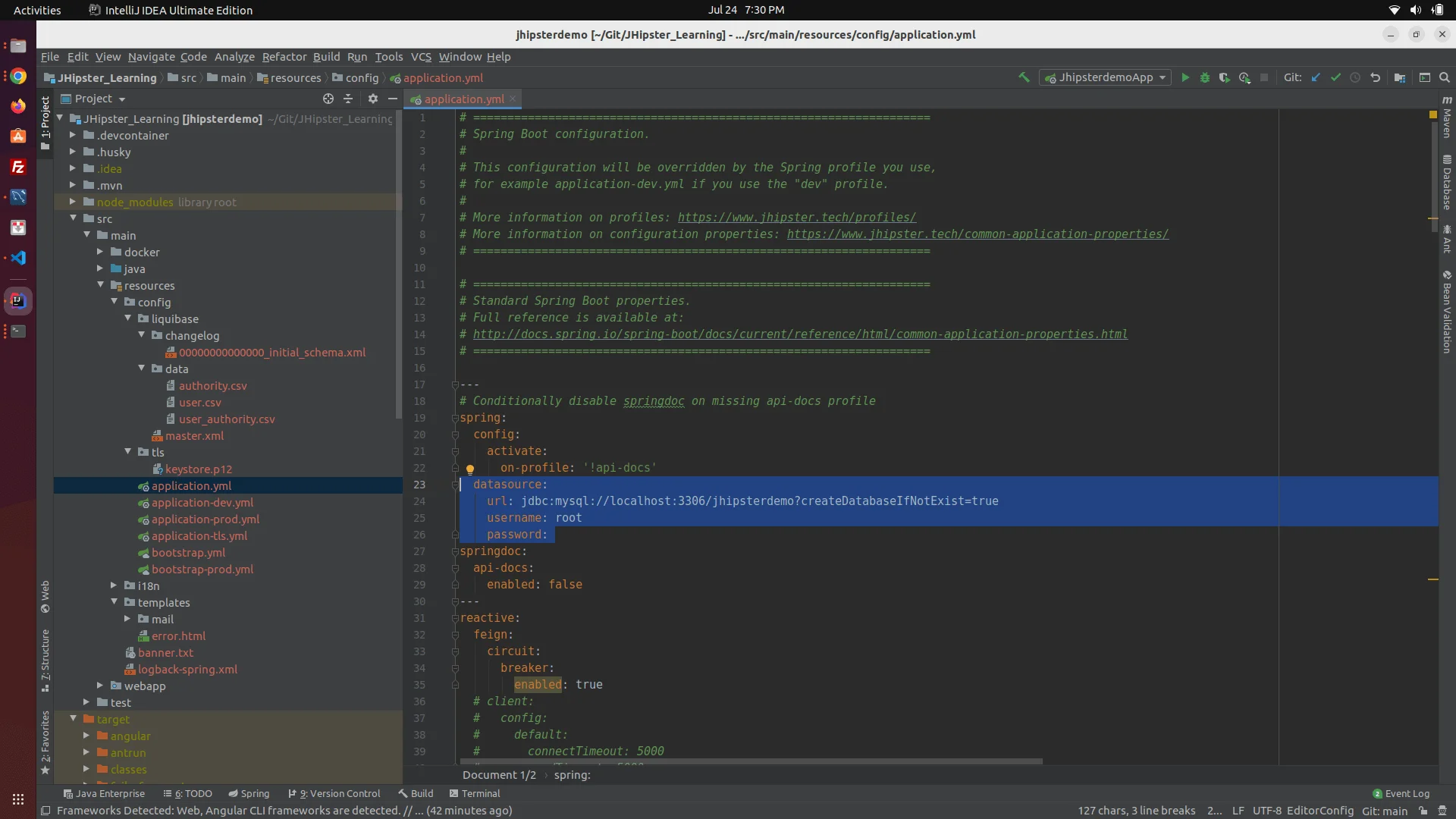Open the Refactor menu
The height and width of the screenshot is (819, 1456).
pos(284,57)
